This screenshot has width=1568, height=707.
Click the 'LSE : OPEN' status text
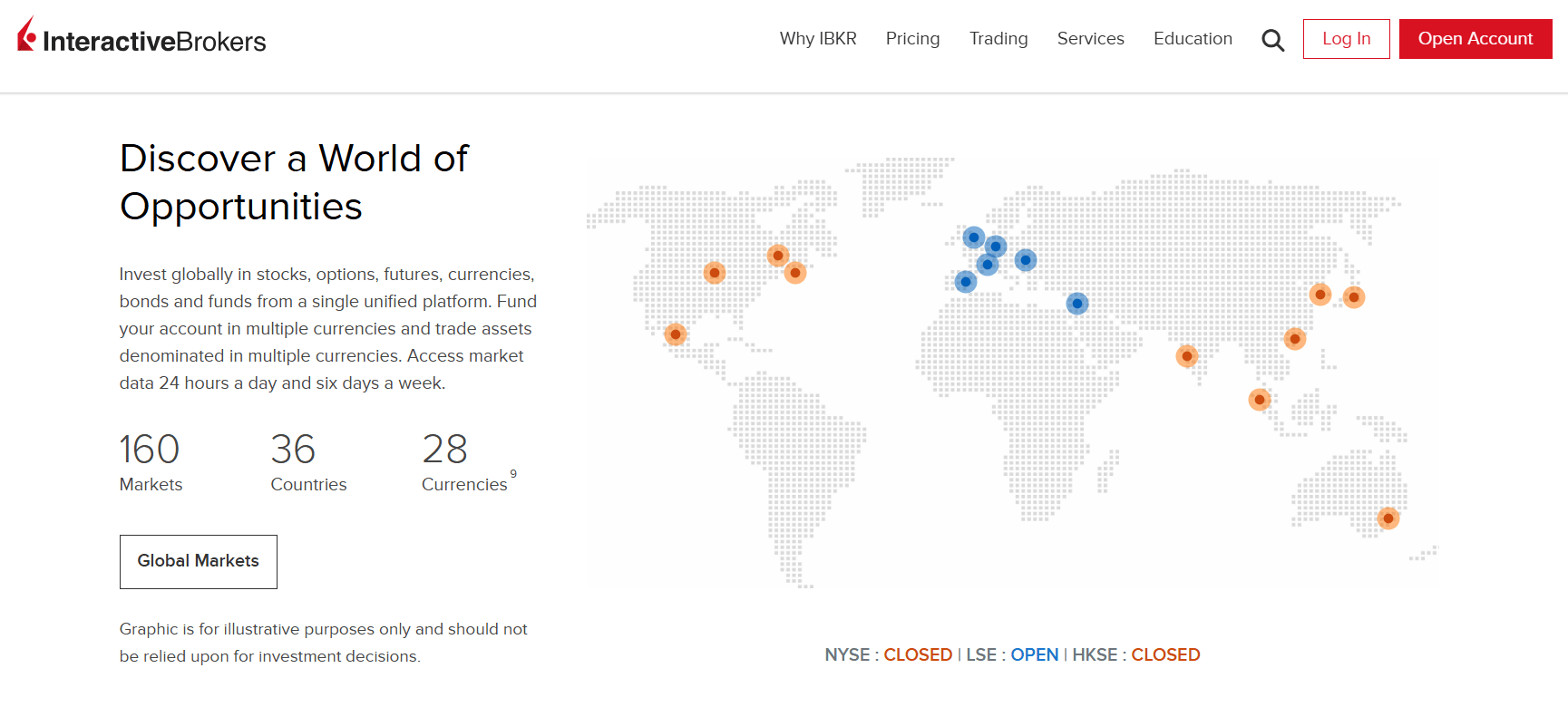click(1012, 654)
